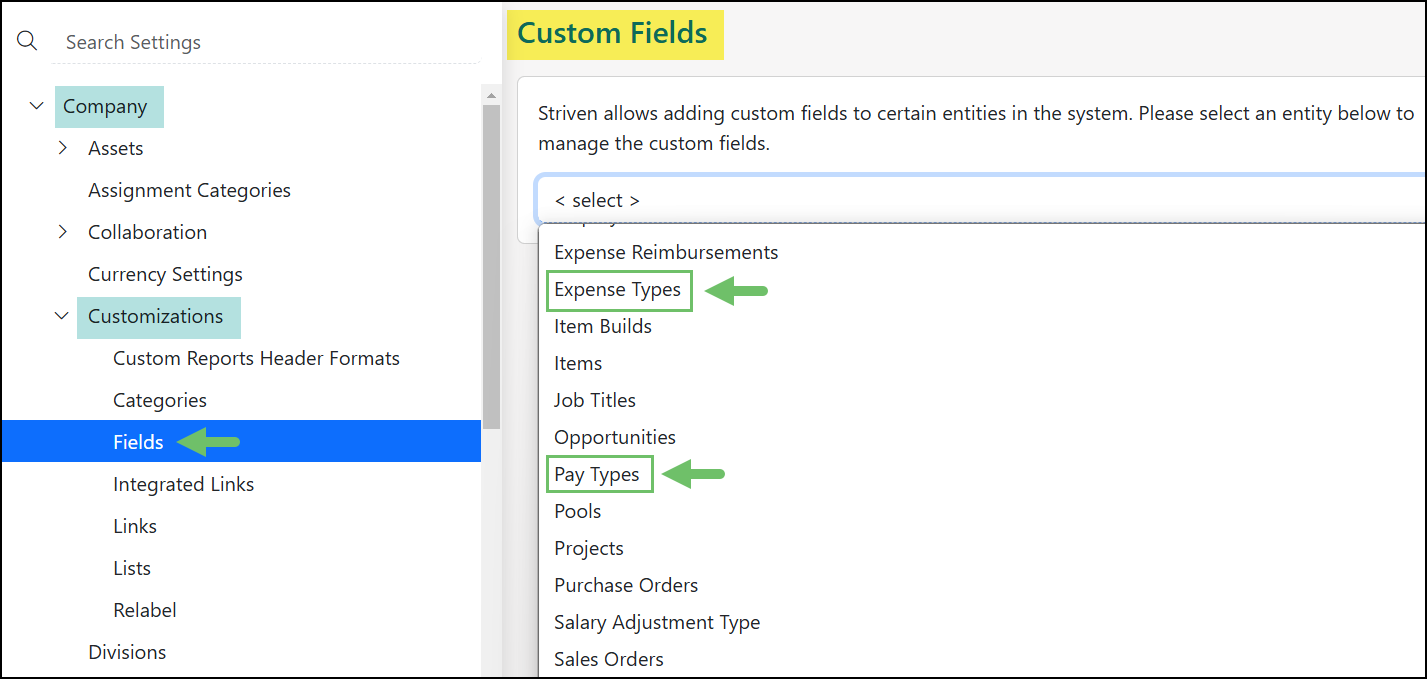This screenshot has width=1427, height=679.
Task: Click the settings tree scrollbar thumb
Action: coord(491,266)
